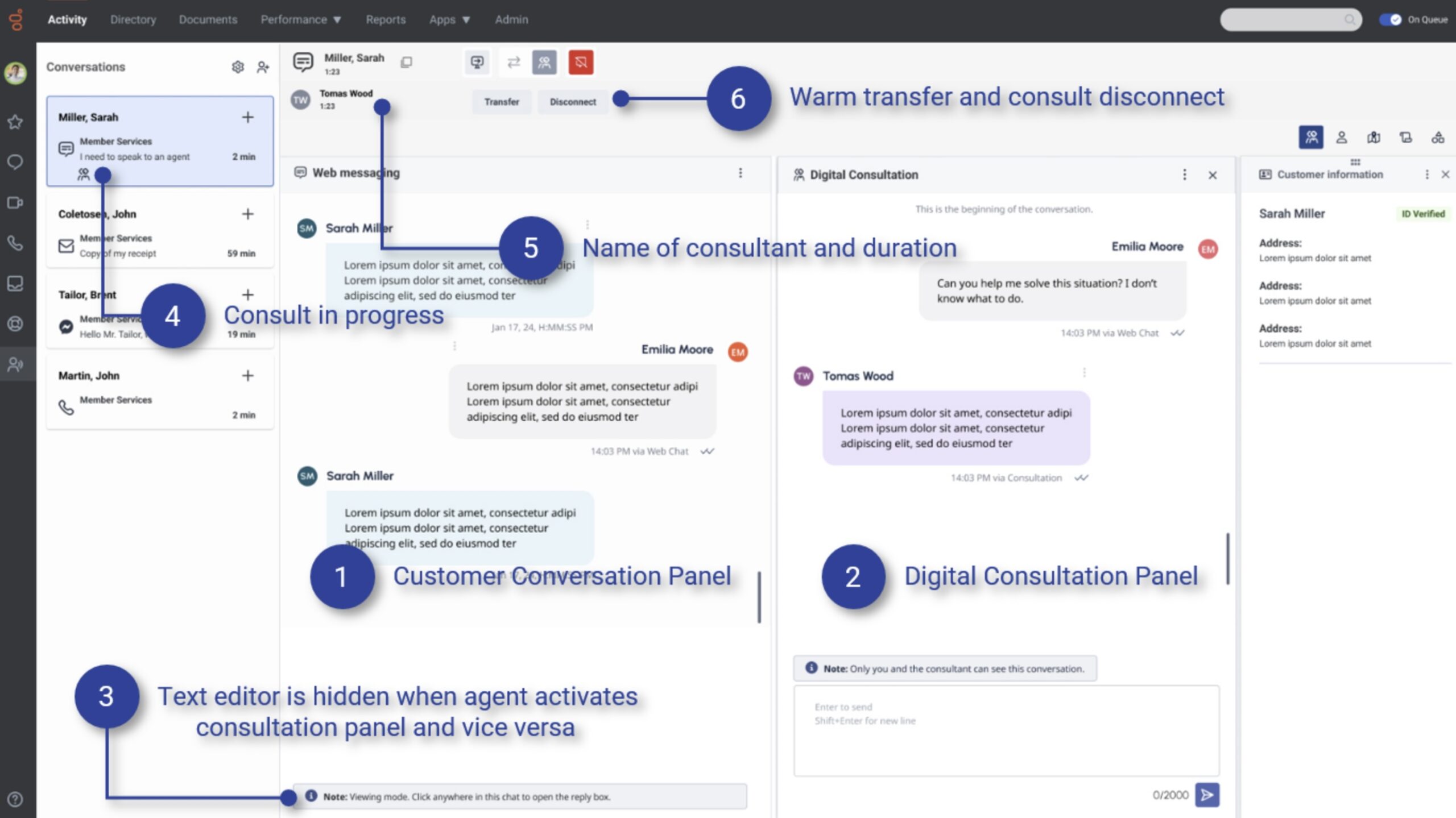Open the consult icon in the Miller, Sarah toolbar
This screenshot has height=818, width=1456.
point(544,63)
